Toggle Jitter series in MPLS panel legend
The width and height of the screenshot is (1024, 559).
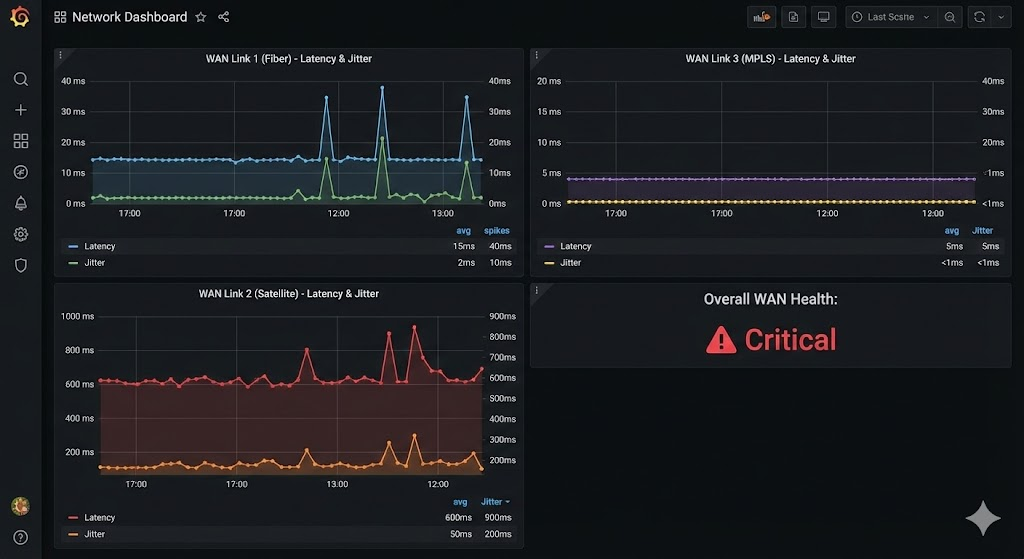tap(570, 263)
